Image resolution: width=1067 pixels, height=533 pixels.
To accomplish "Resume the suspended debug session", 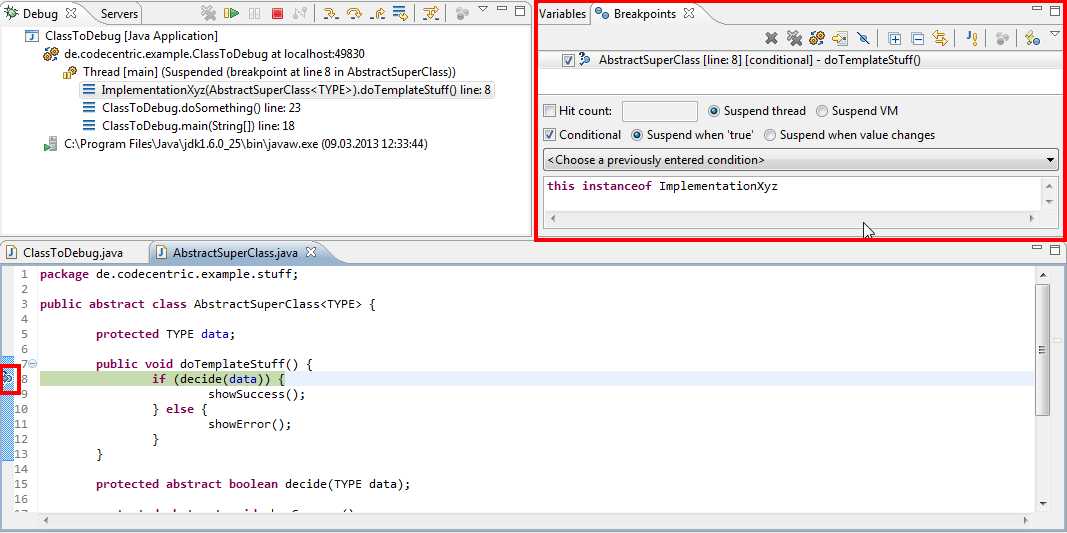I will tap(232, 12).
